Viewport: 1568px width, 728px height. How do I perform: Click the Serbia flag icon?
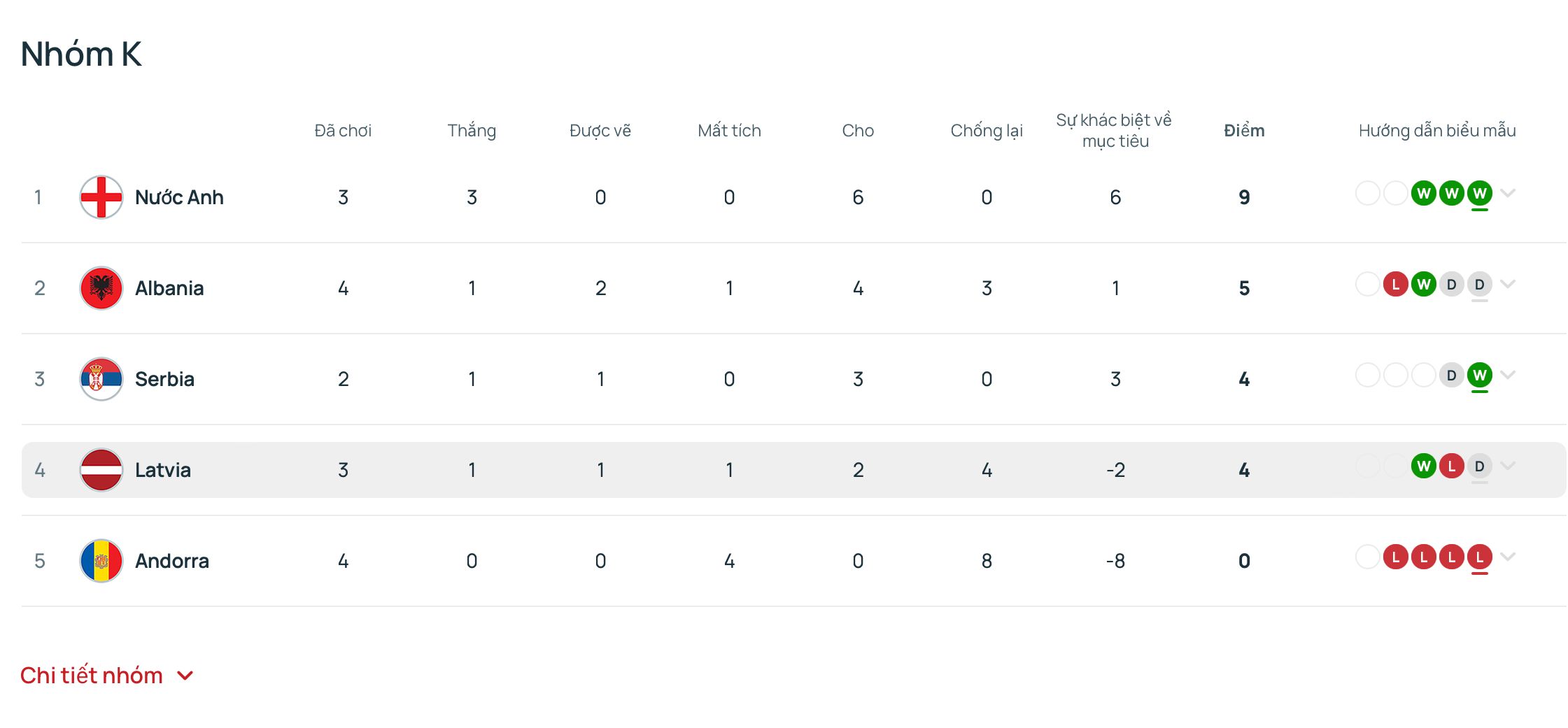[x=101, y=379]
